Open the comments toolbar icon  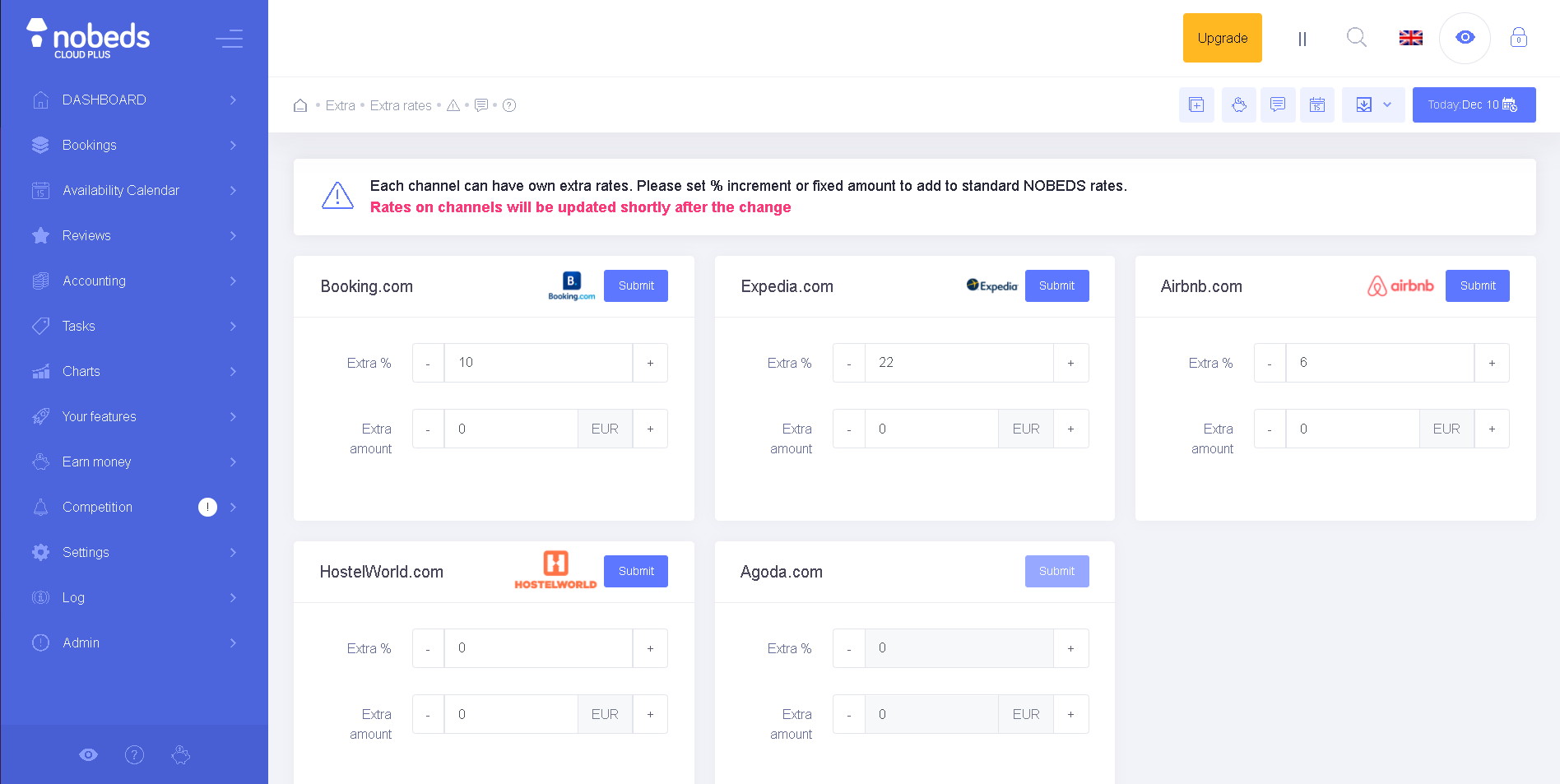click(x=1277, y=105)
